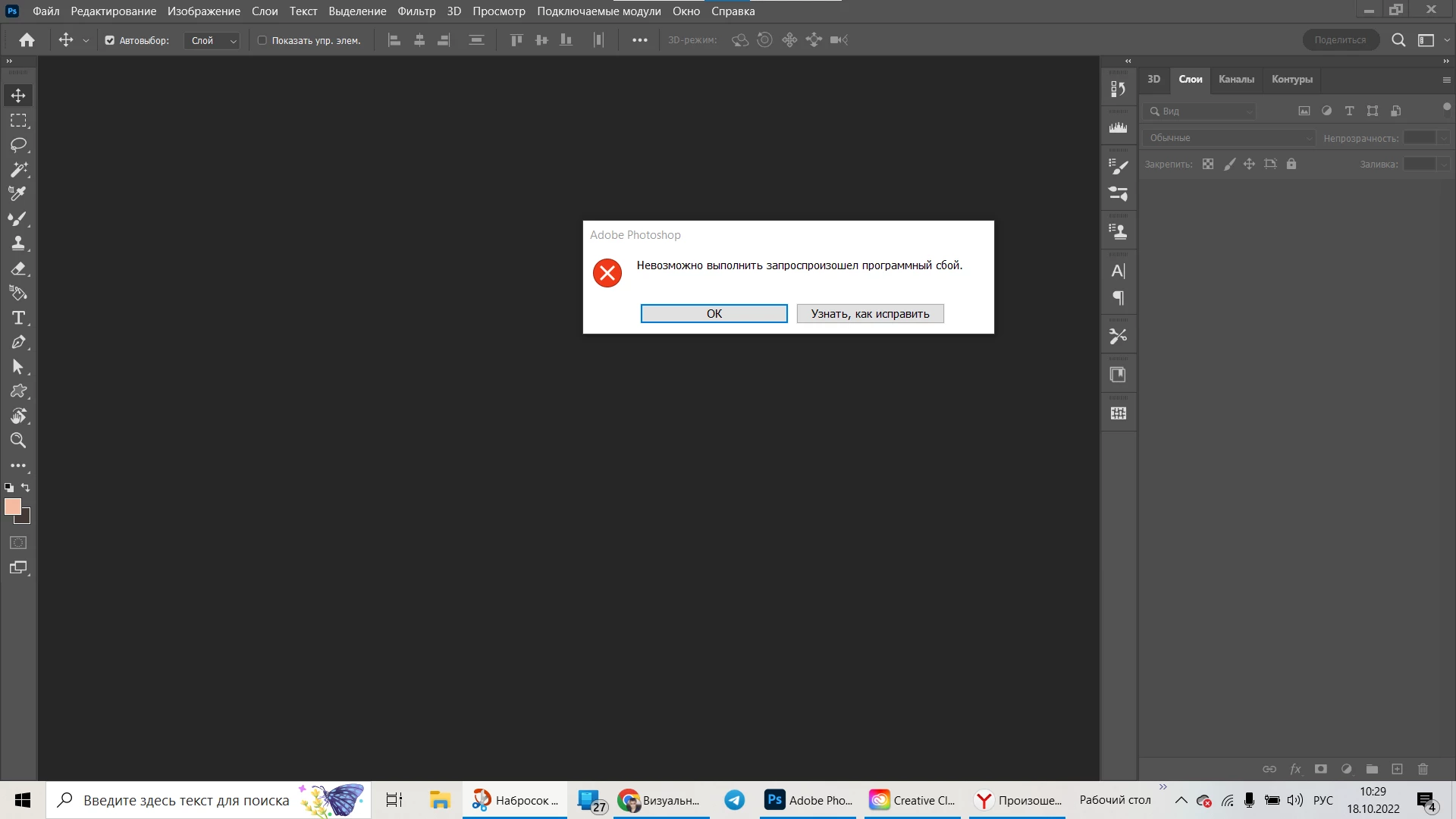Select the Magic Wand tool
This screenshot has height=819, width=1456.
click(18, 169)
